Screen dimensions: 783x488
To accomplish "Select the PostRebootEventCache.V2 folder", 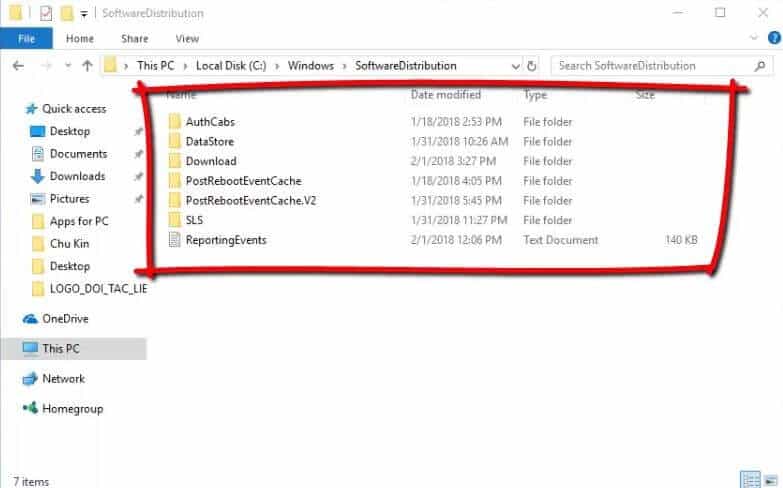I will pos(251,200).
